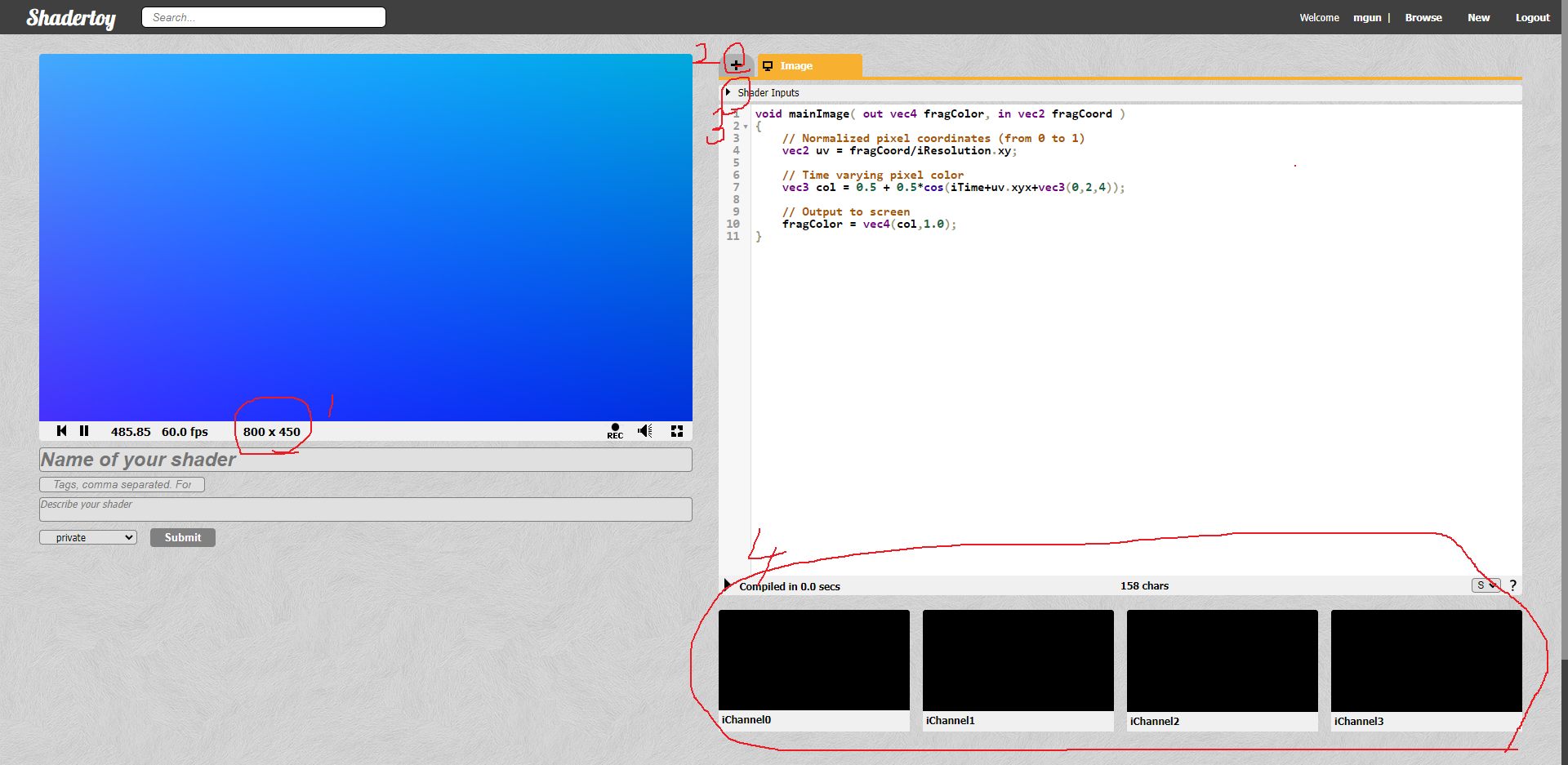1568x765 pixels.
Task: Click the Shadertoy logo
Action: tap(71, 18)
